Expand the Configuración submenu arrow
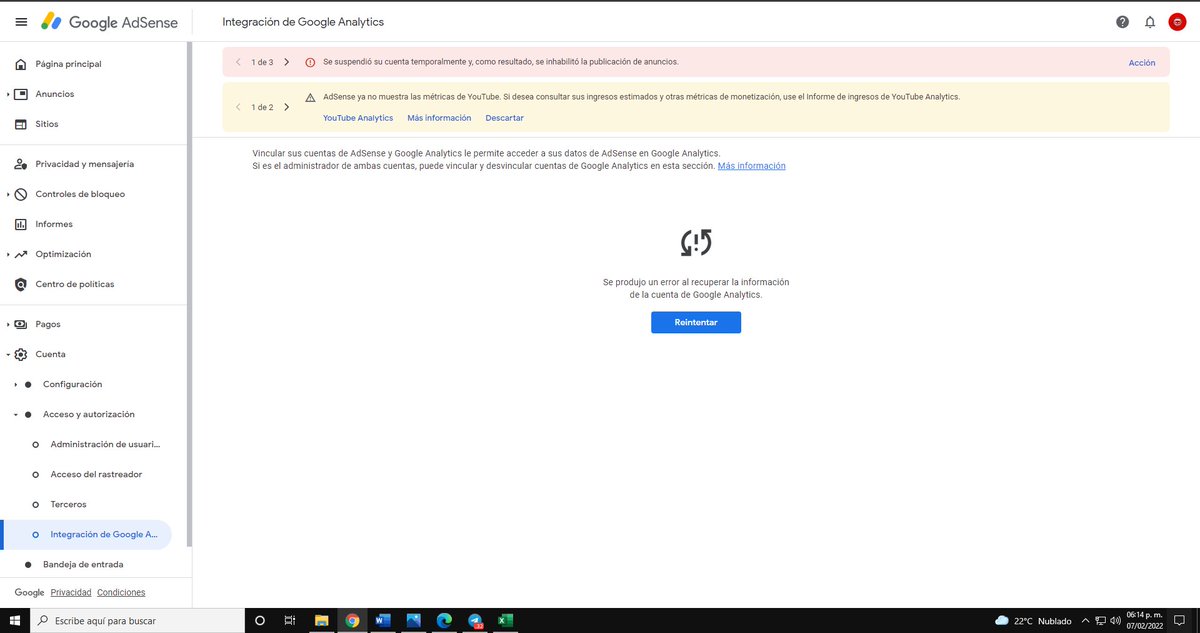The image size is (1200, 633). (x=15, y=384)
